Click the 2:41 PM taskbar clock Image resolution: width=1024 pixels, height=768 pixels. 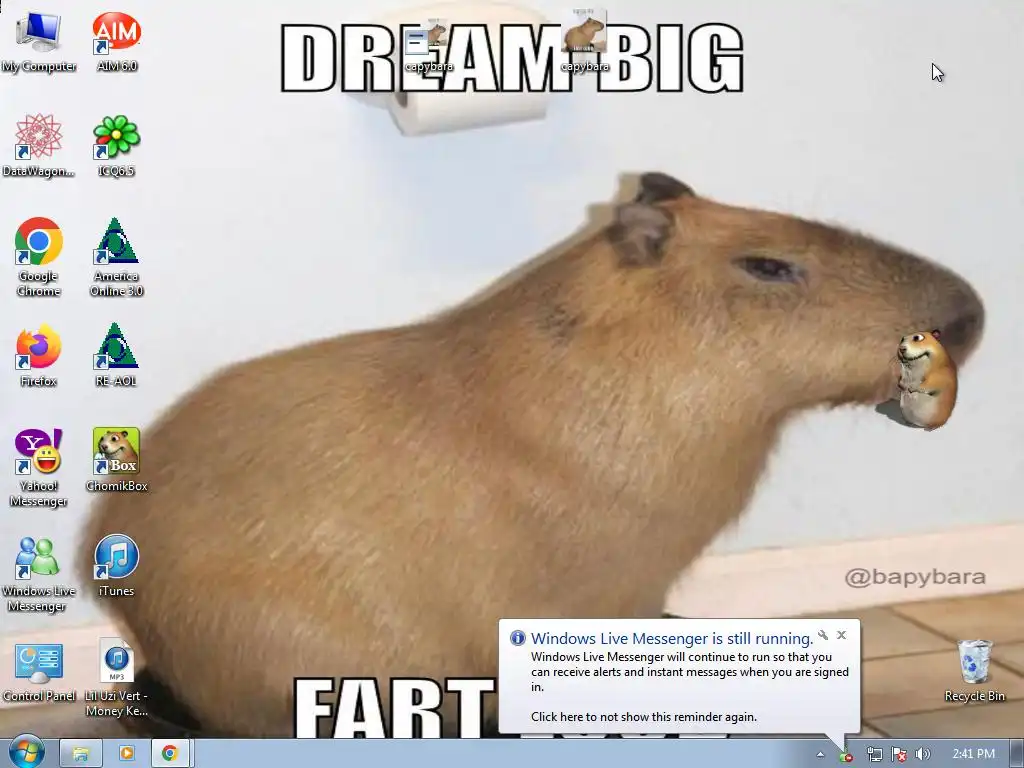tap(973, 754)
